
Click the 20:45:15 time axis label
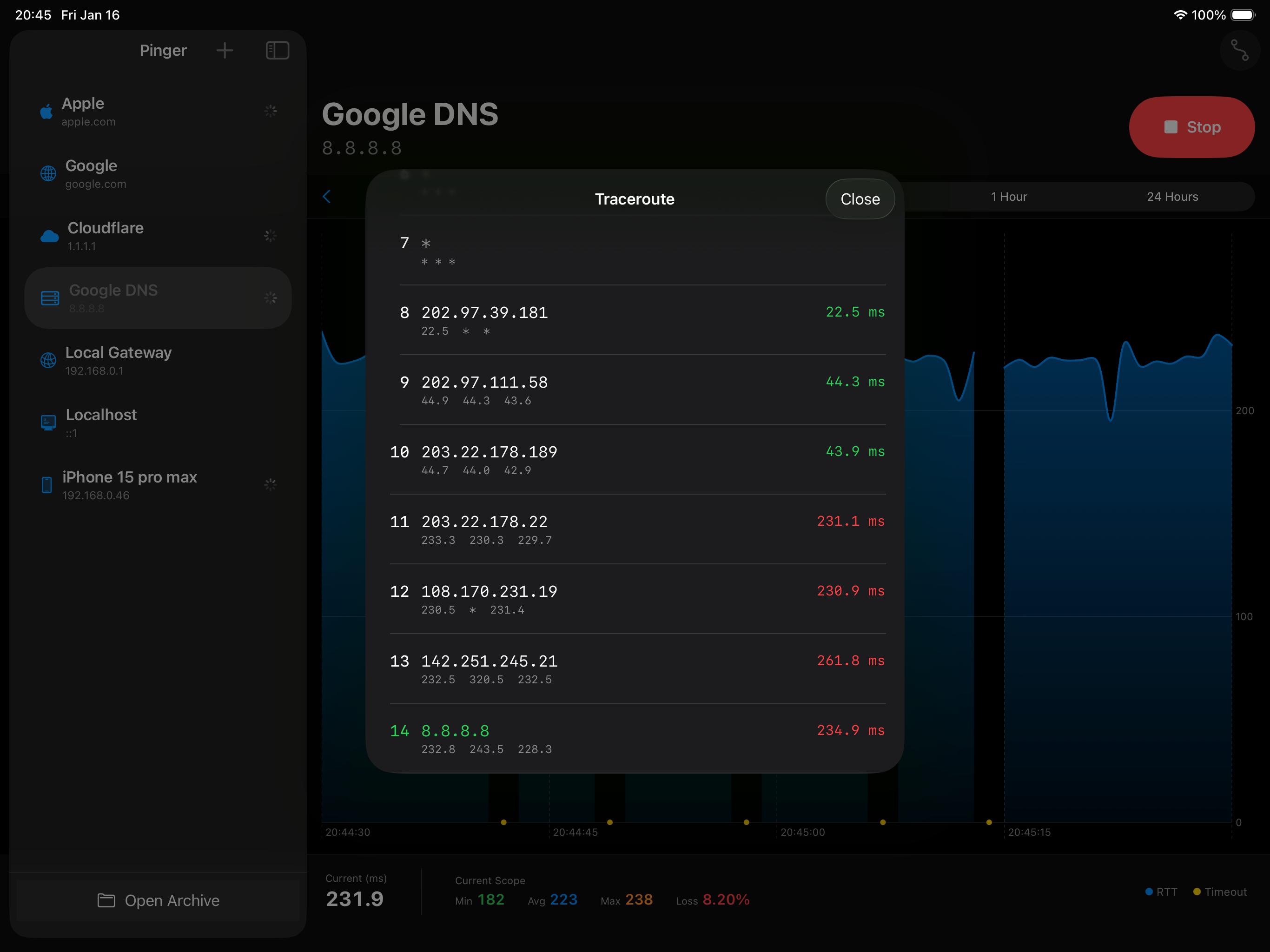pos(1029,833)
